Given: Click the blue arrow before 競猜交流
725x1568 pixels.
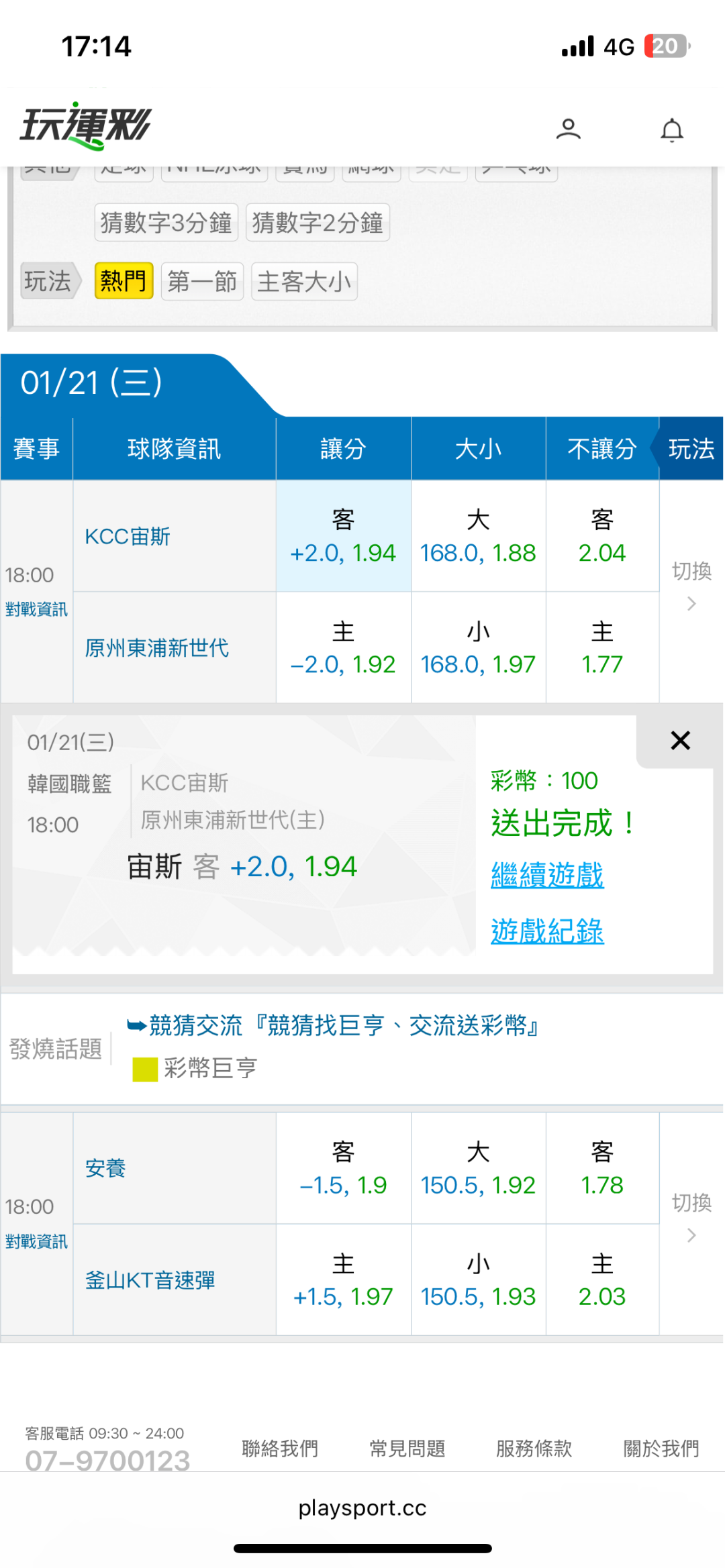Looking at the screenshot, I should [x=136, y=1025].
